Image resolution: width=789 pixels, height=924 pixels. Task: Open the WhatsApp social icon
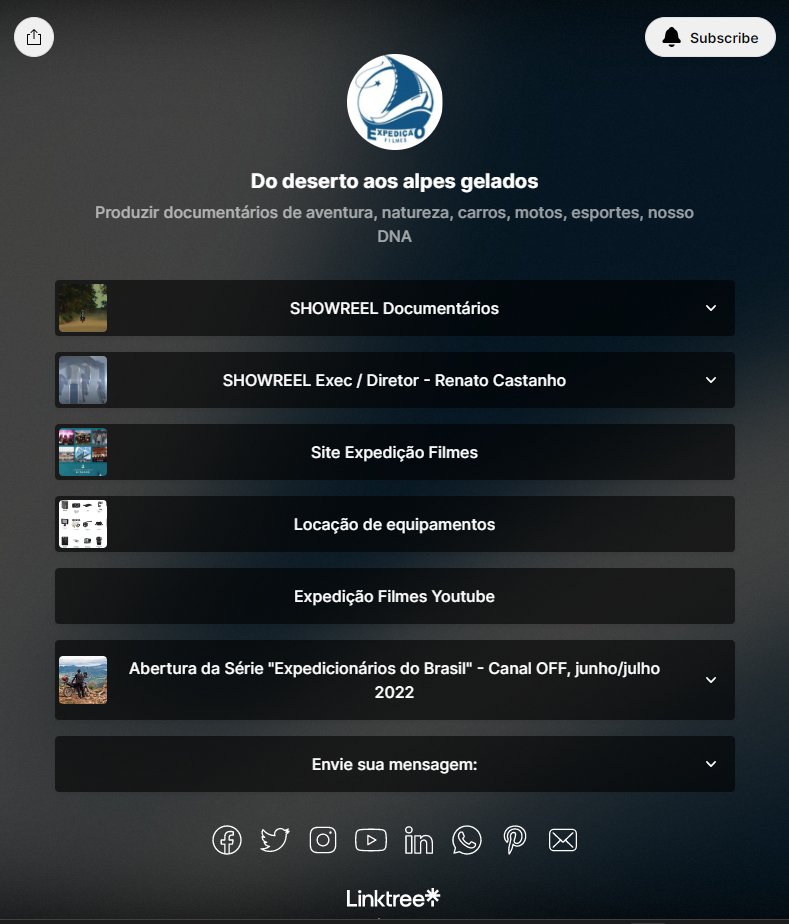tap(467, 840)
